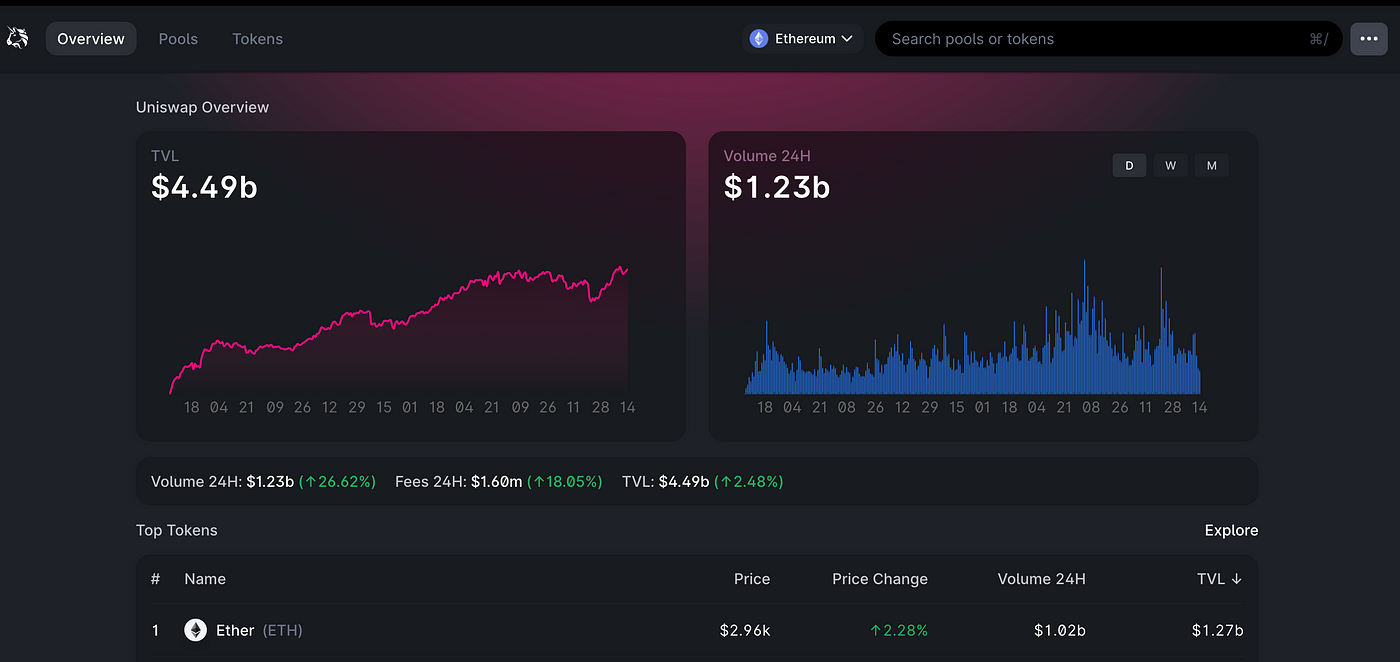Click the 2.48% TVL change figure

749,482
